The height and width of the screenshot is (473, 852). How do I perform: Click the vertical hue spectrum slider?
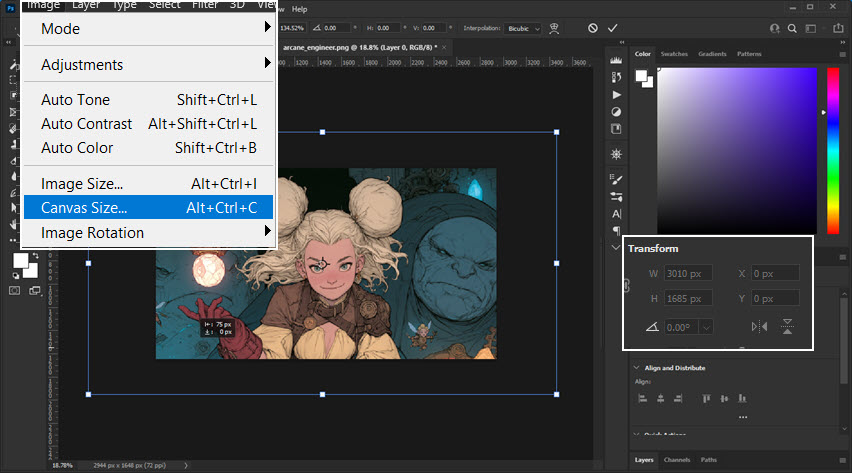point(833,151)
